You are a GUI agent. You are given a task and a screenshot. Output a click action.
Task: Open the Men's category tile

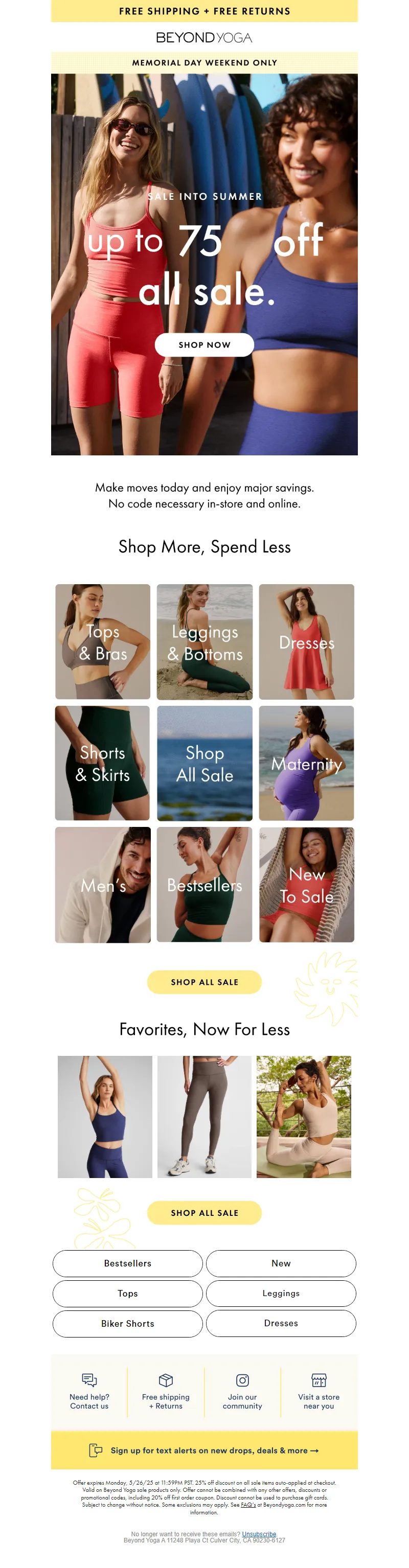pos(103,885)
